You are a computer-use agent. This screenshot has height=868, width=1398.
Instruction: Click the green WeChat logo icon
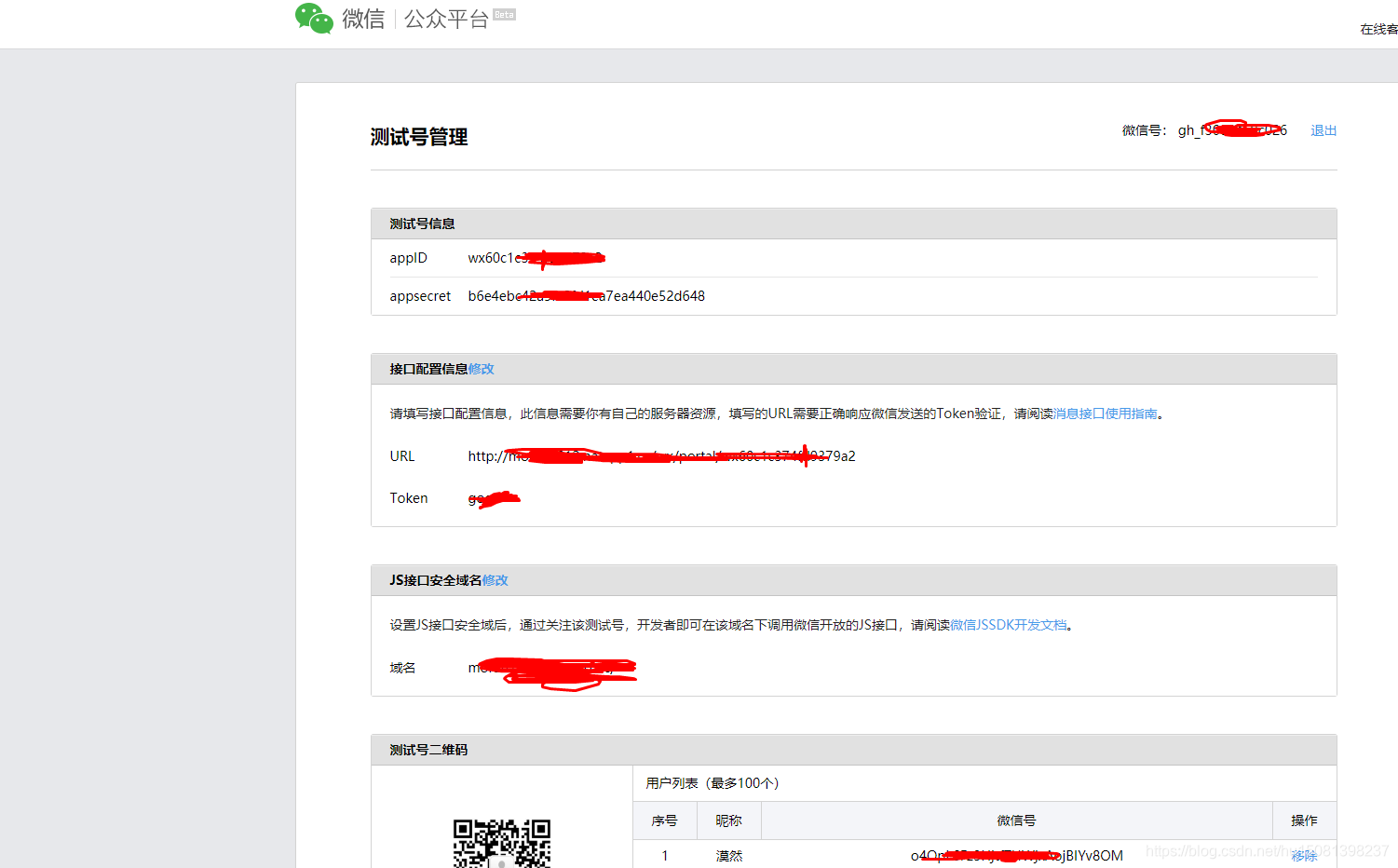(313, 16)
